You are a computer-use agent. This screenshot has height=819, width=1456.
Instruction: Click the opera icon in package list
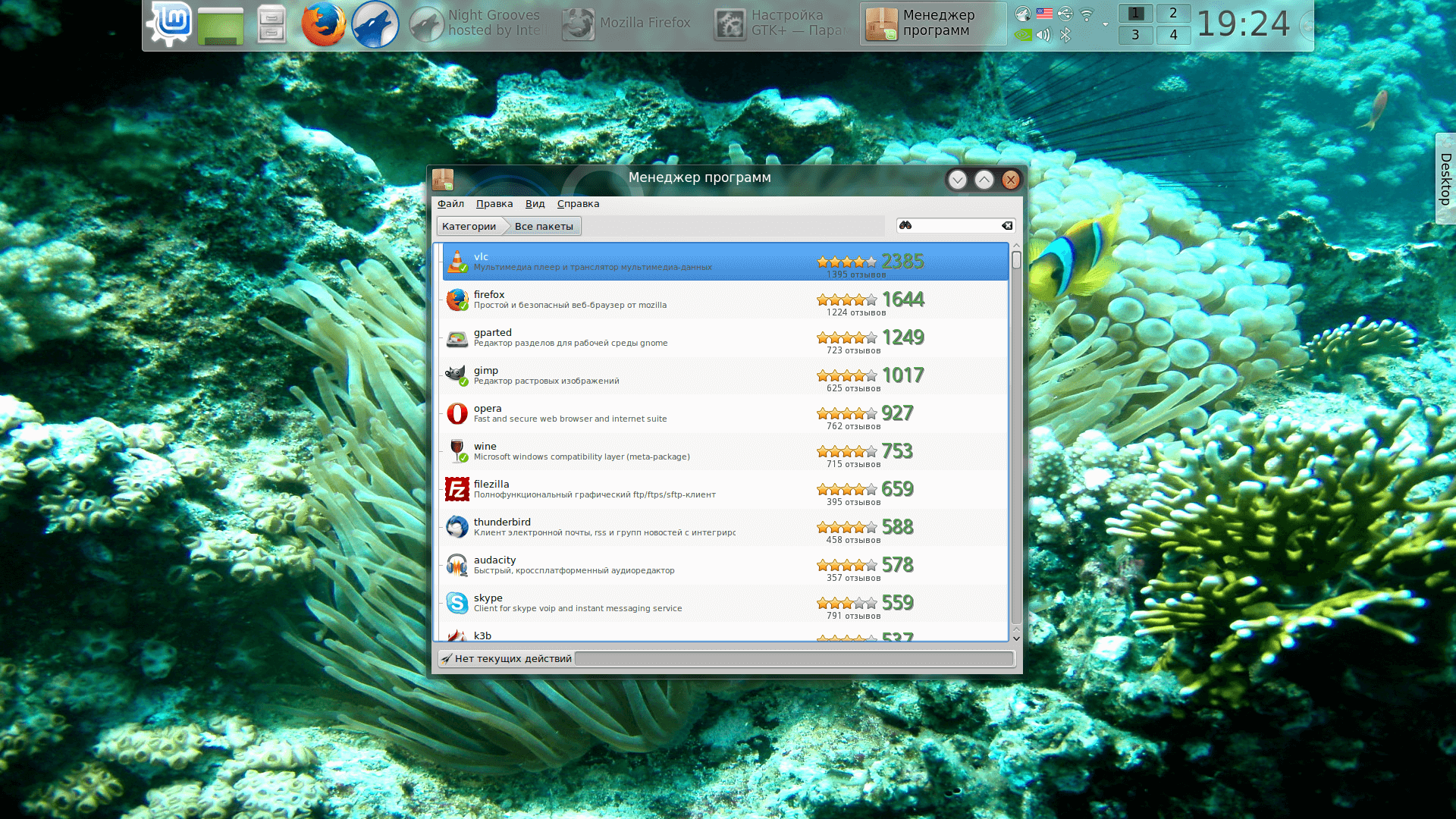coord(457,413)
